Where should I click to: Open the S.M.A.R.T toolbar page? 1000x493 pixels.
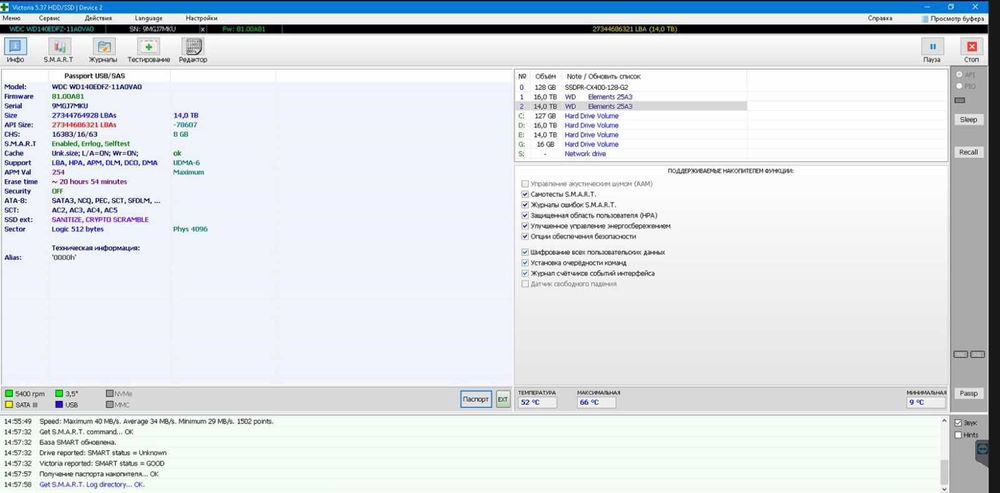point(59,50)
